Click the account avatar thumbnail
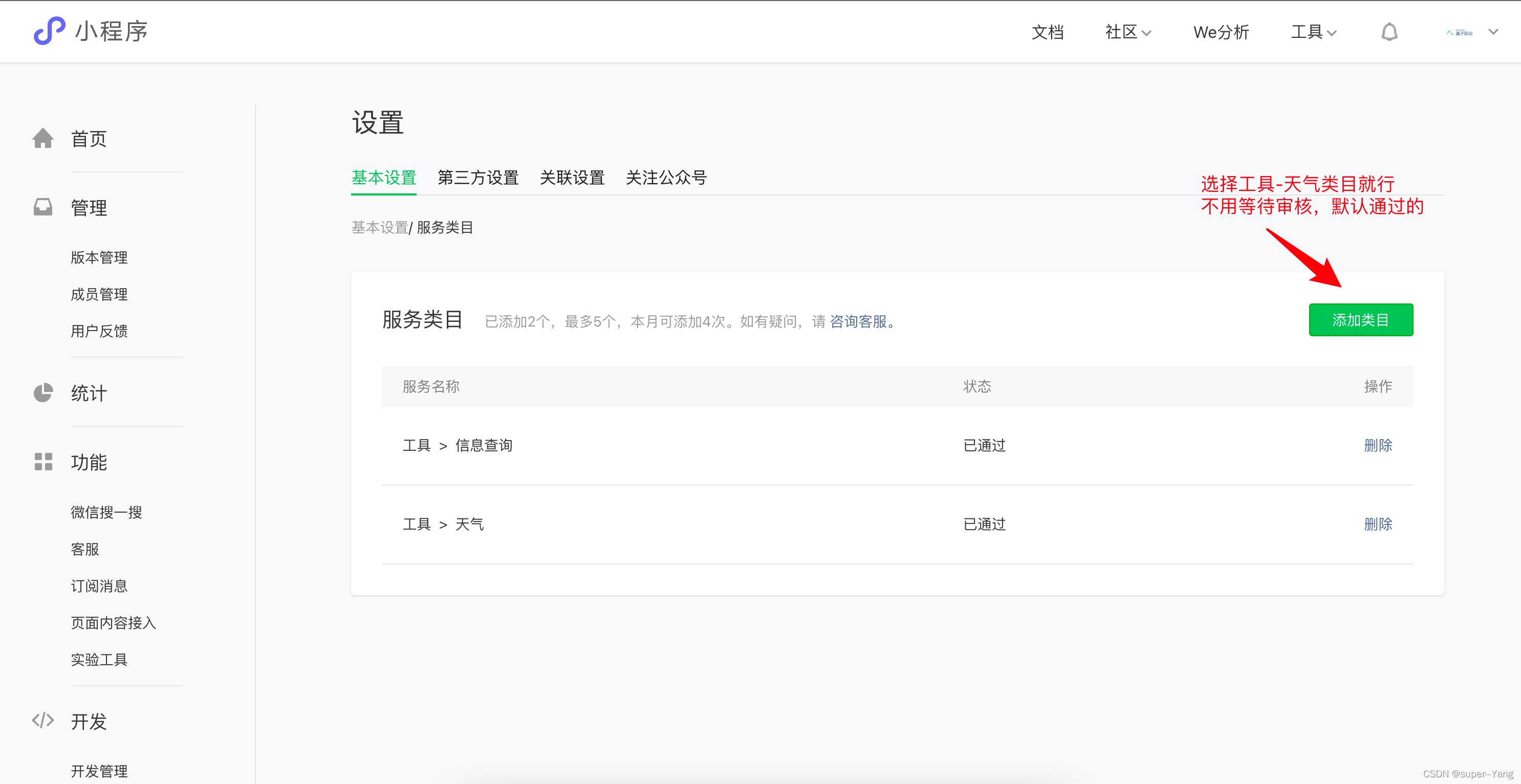This screenshot has height=784, width=1521. pos(1459,32)
